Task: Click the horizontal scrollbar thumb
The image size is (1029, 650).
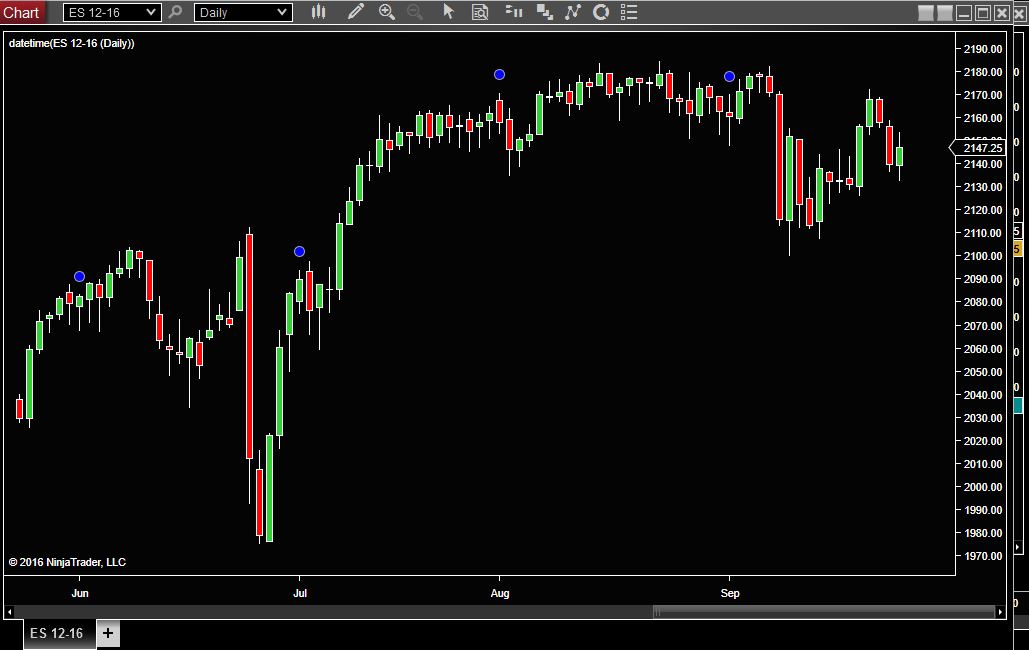Action: pyautogui.click(x=824, y=612)
